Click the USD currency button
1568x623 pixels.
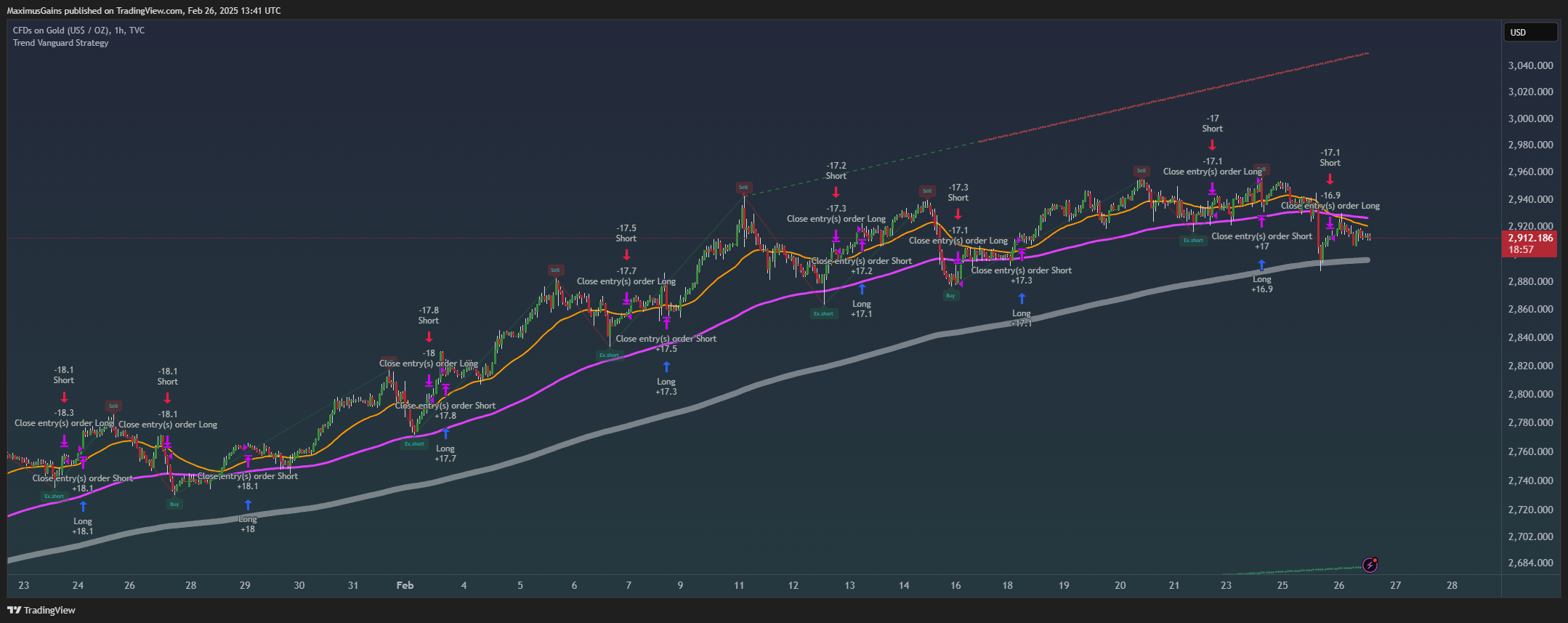click(1530, 32)
